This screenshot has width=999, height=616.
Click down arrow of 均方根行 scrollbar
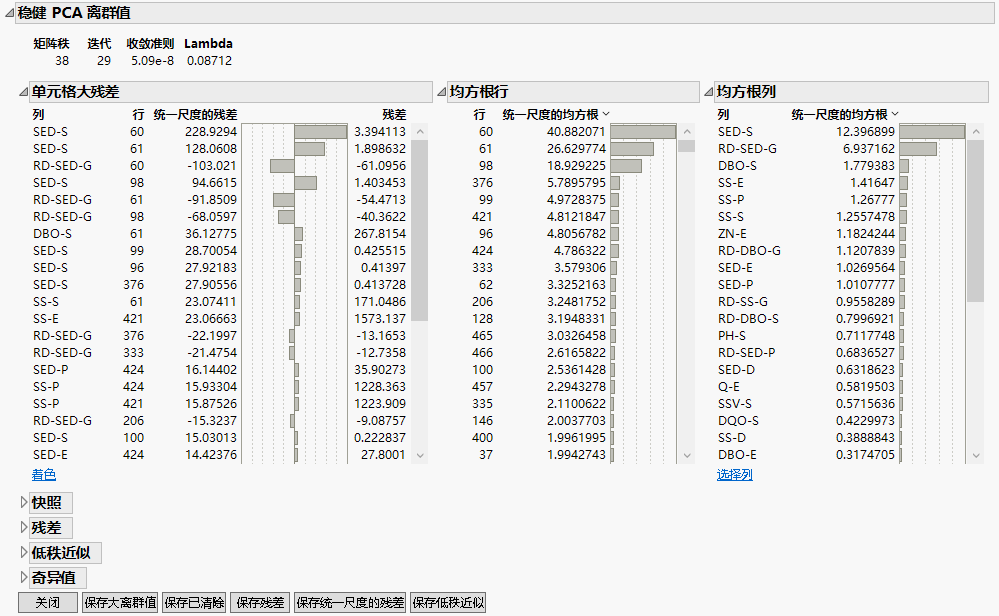687,455
